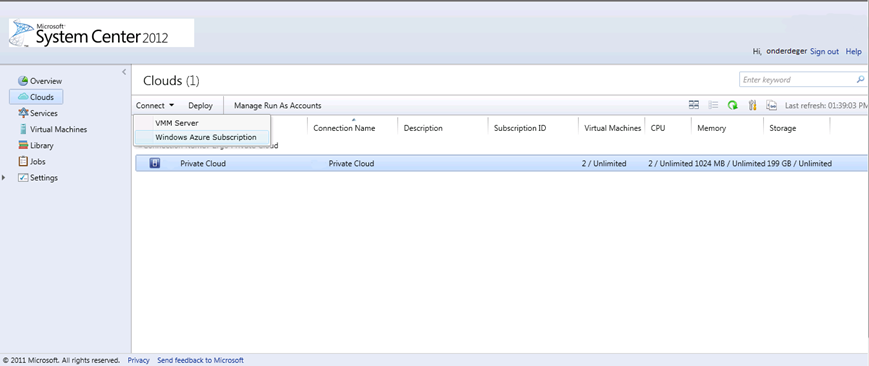Select Clouds in the sidebar
The width and height of the screenshot is (869, 366).
[36, 97]
